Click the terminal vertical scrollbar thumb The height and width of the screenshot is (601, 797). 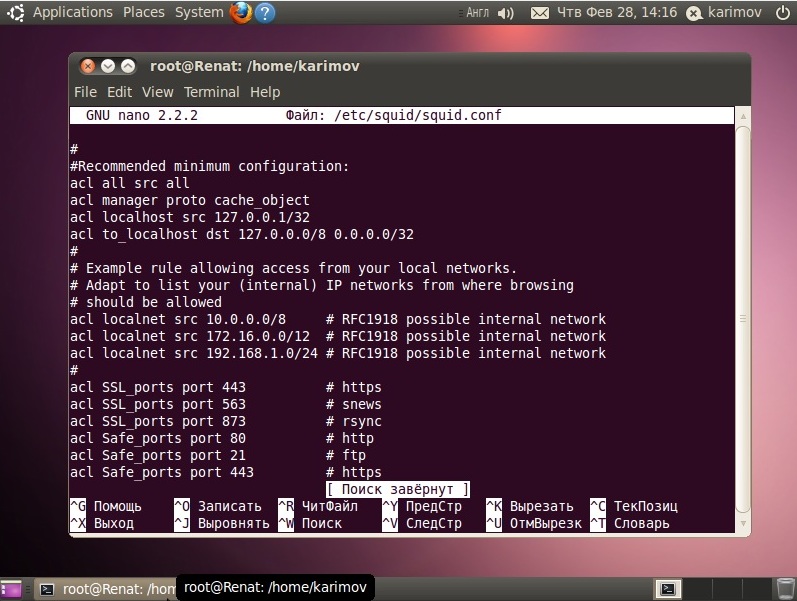coord(743,319)
